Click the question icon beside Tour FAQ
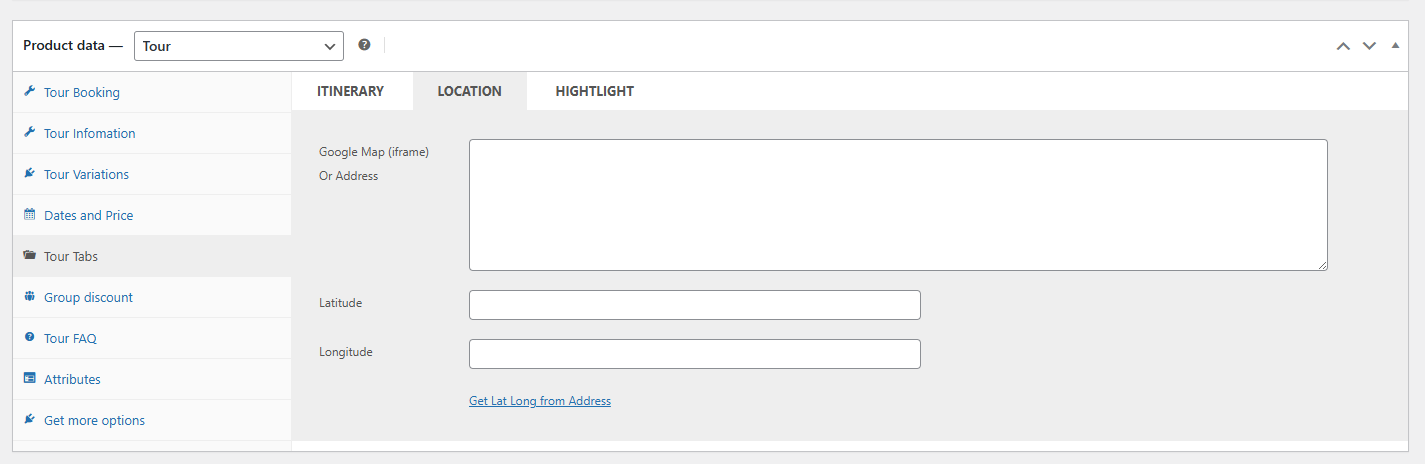 [29, 338]
